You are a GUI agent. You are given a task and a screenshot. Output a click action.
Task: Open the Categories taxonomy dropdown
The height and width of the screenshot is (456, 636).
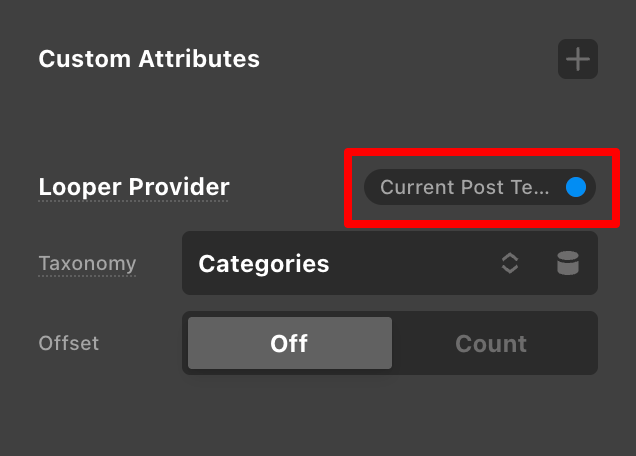point(390,263)
